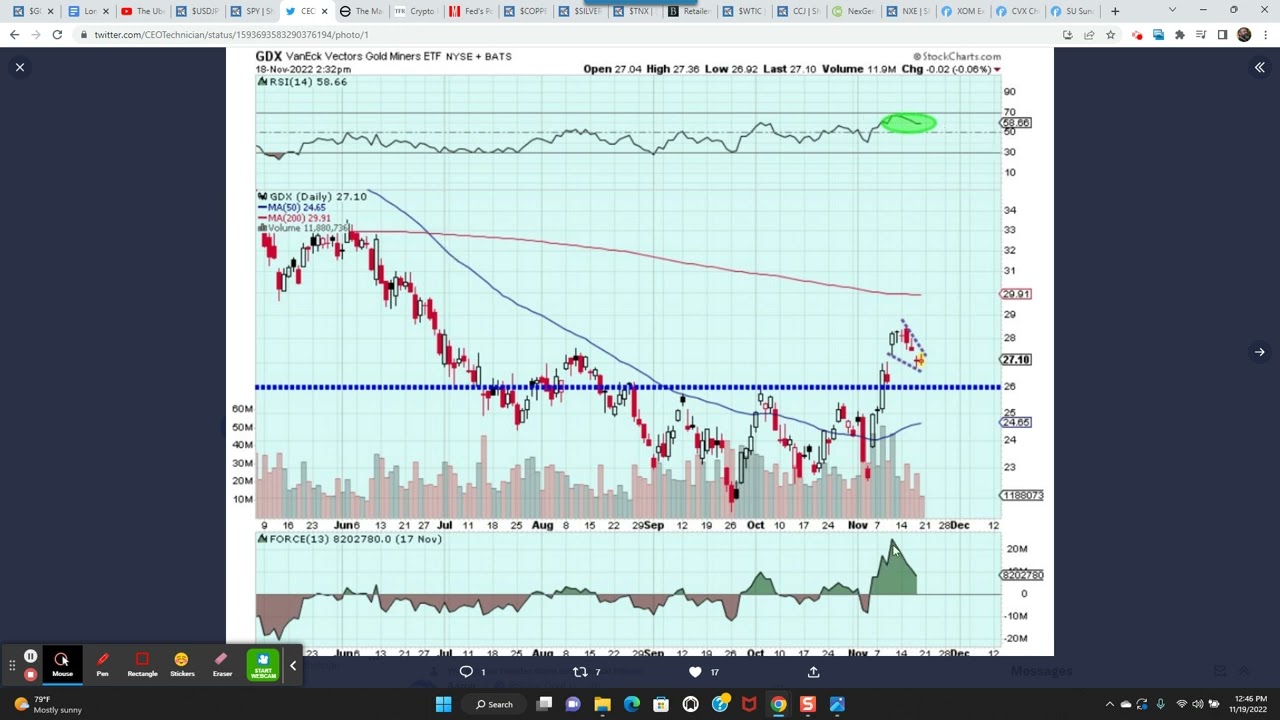This screenshot has width=1280, height=720.
Task: Open the Windows Start menu
Action: [443, 704]
